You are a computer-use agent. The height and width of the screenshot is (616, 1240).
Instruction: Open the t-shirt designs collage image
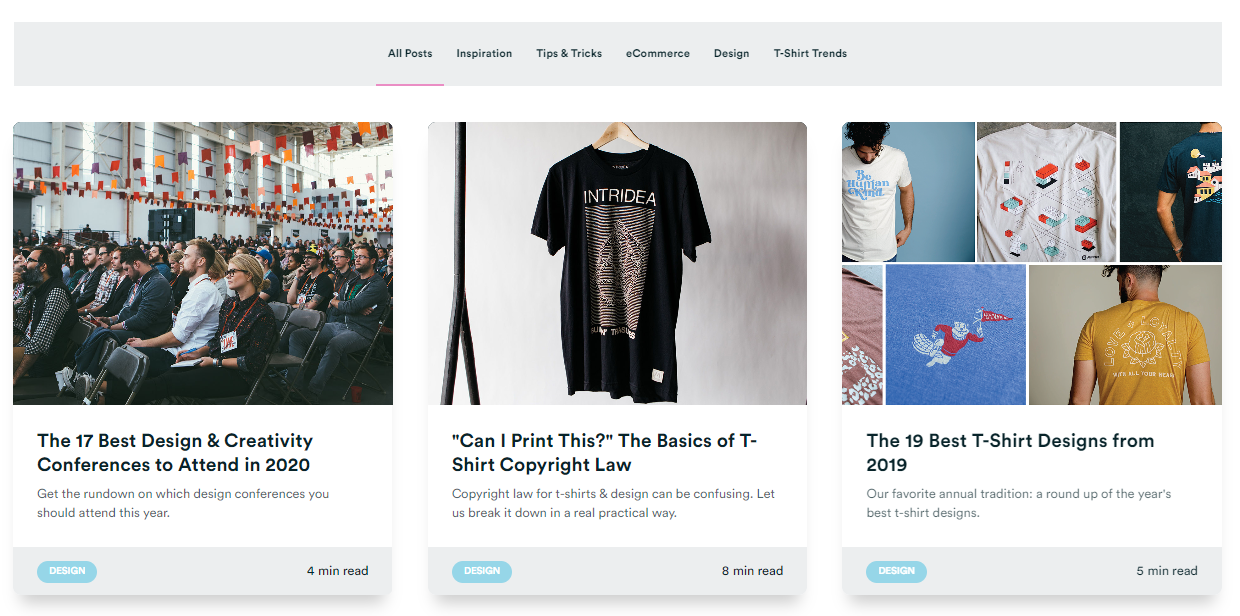(1031, 263)
